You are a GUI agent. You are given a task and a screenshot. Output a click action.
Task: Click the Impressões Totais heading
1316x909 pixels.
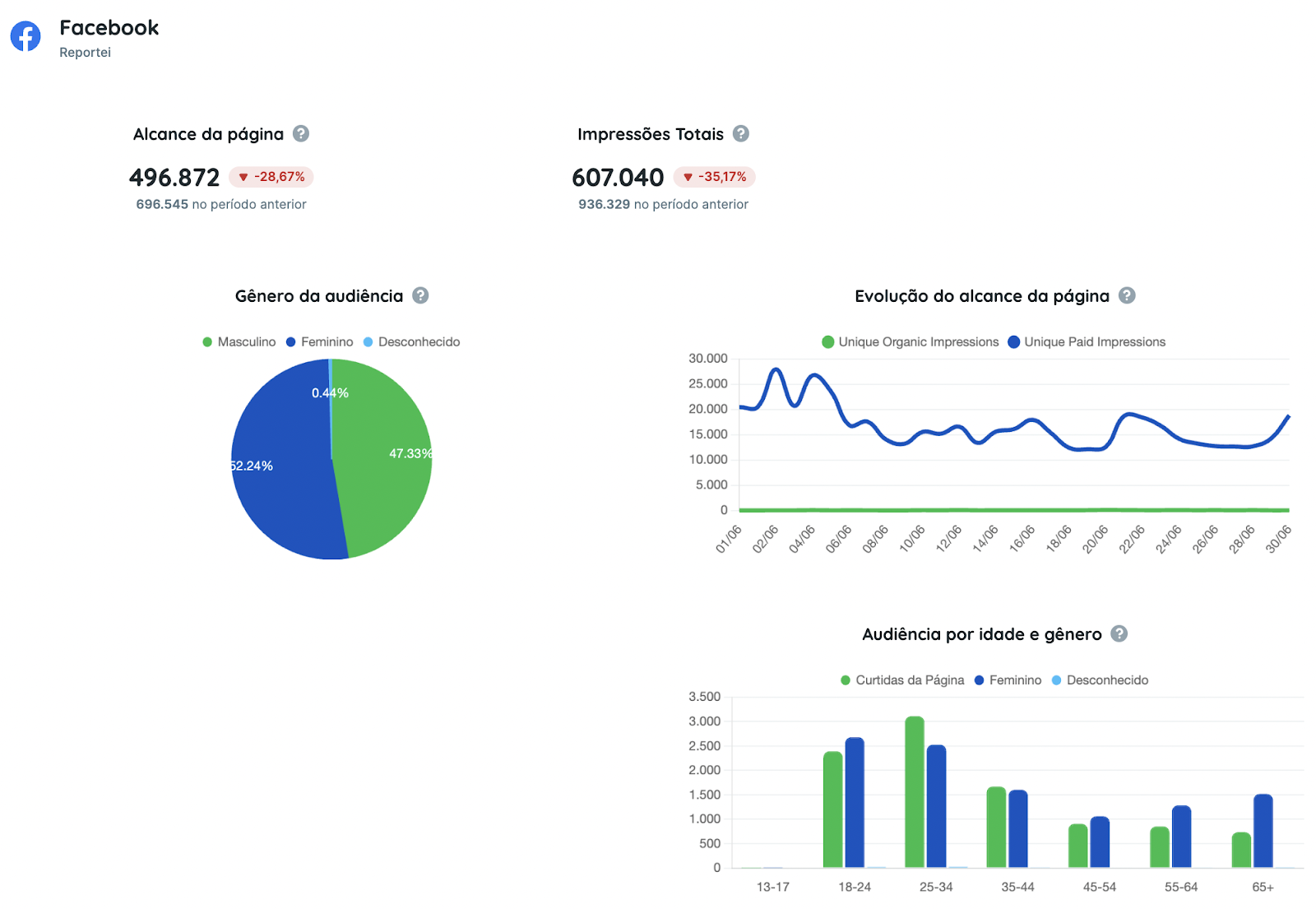point(651,134)
